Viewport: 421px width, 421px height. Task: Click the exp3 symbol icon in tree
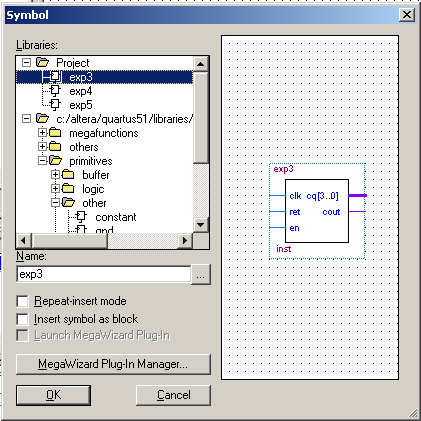pyautogui.click(x=56, y=77)
